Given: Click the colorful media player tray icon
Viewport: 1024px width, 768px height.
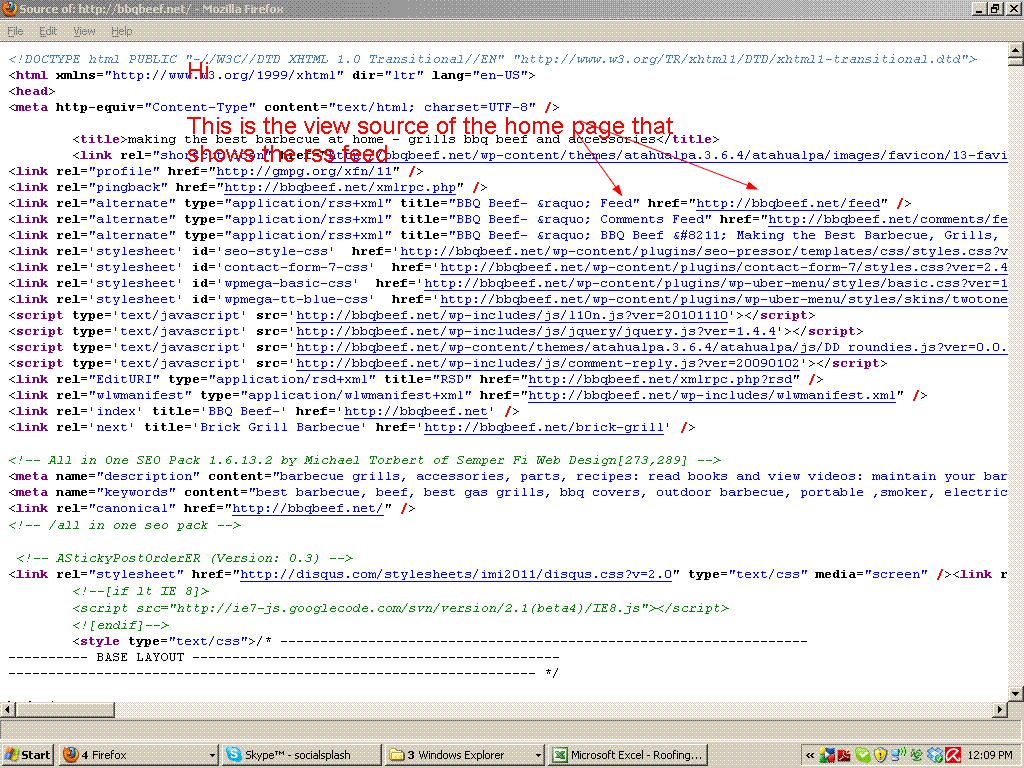Looking at the screenshot, I should click(x=827, y=756).
